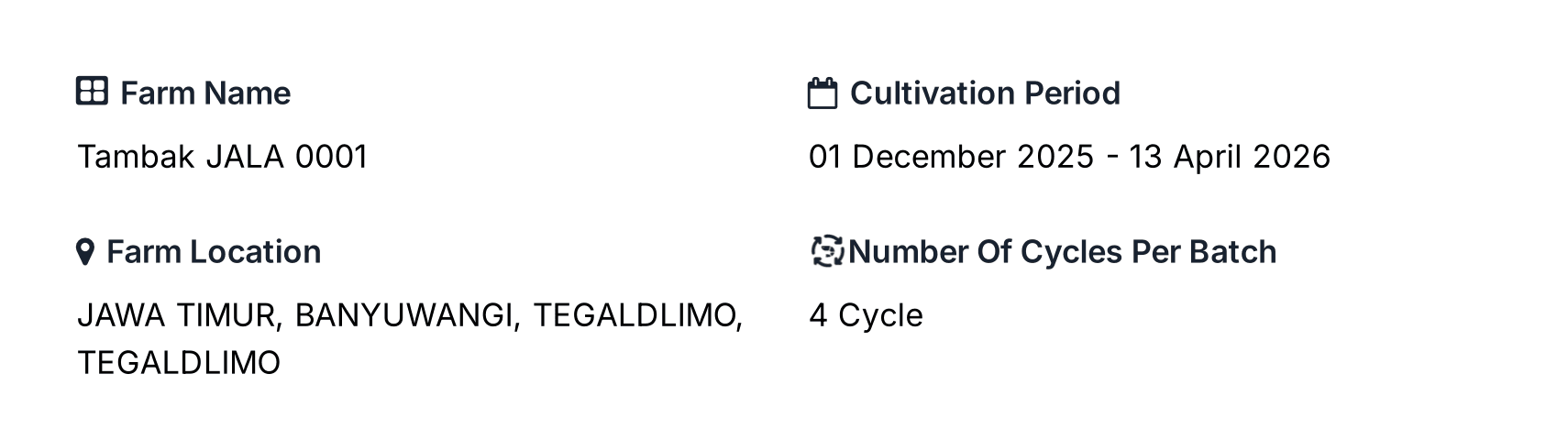Viewport: 1568px width, 429px height.
Task: Click the cycles-per-batch circular arrows icon
Action: (x=827, y=251)
